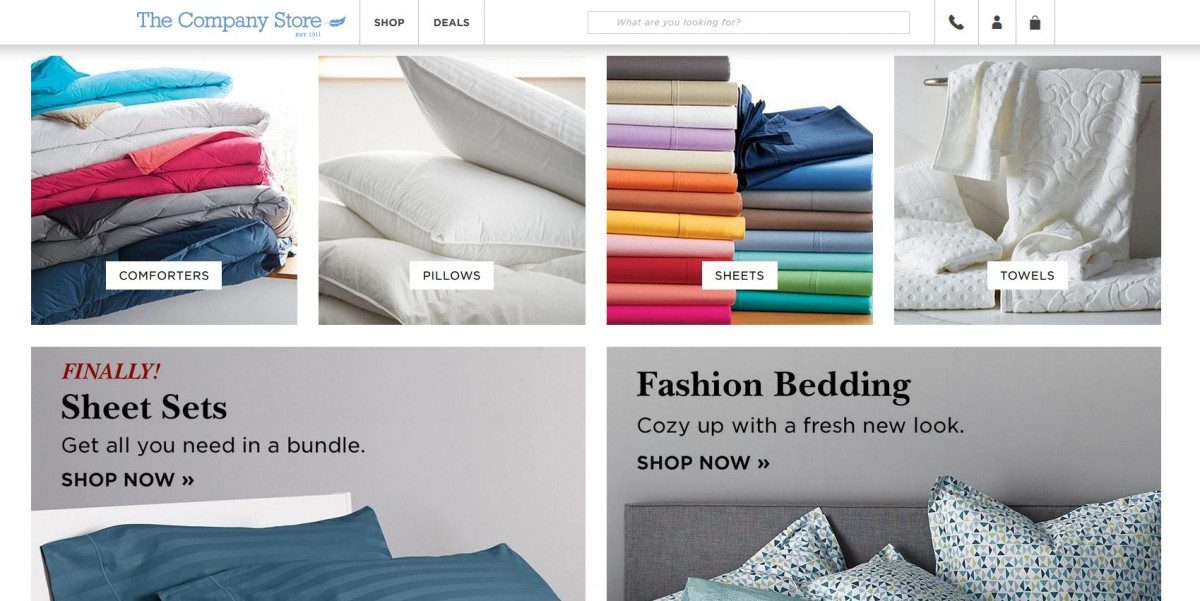
Task: Click the Sheet Sets banner heading
Action: pyautogui.click(x=144, y=407)
